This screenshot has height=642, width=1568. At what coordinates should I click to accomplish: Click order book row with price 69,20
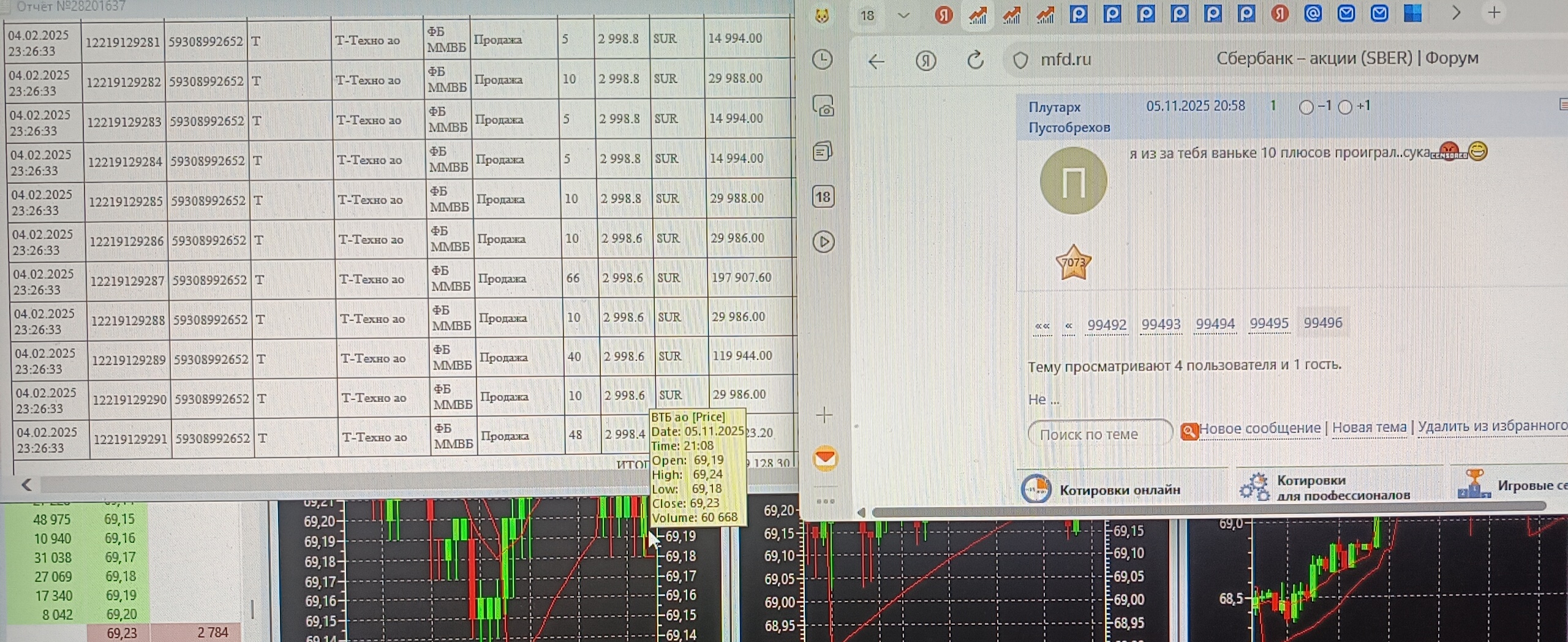pyautogui.click(x=77, y=614)
